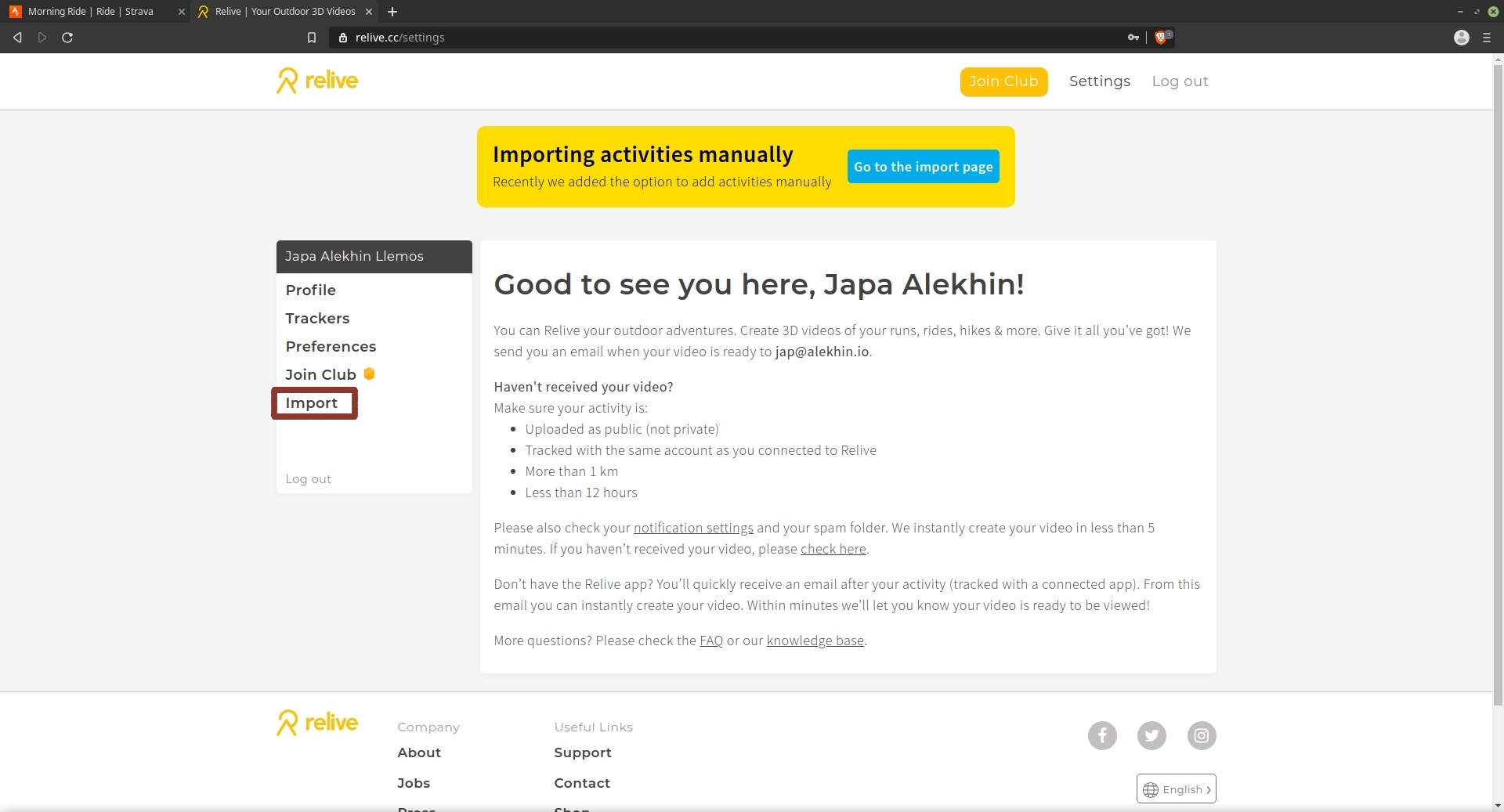The height and width of the screenshot is (812, 1504).
Task: Open Twitter social icon in footer
Action: point(1151,735)
